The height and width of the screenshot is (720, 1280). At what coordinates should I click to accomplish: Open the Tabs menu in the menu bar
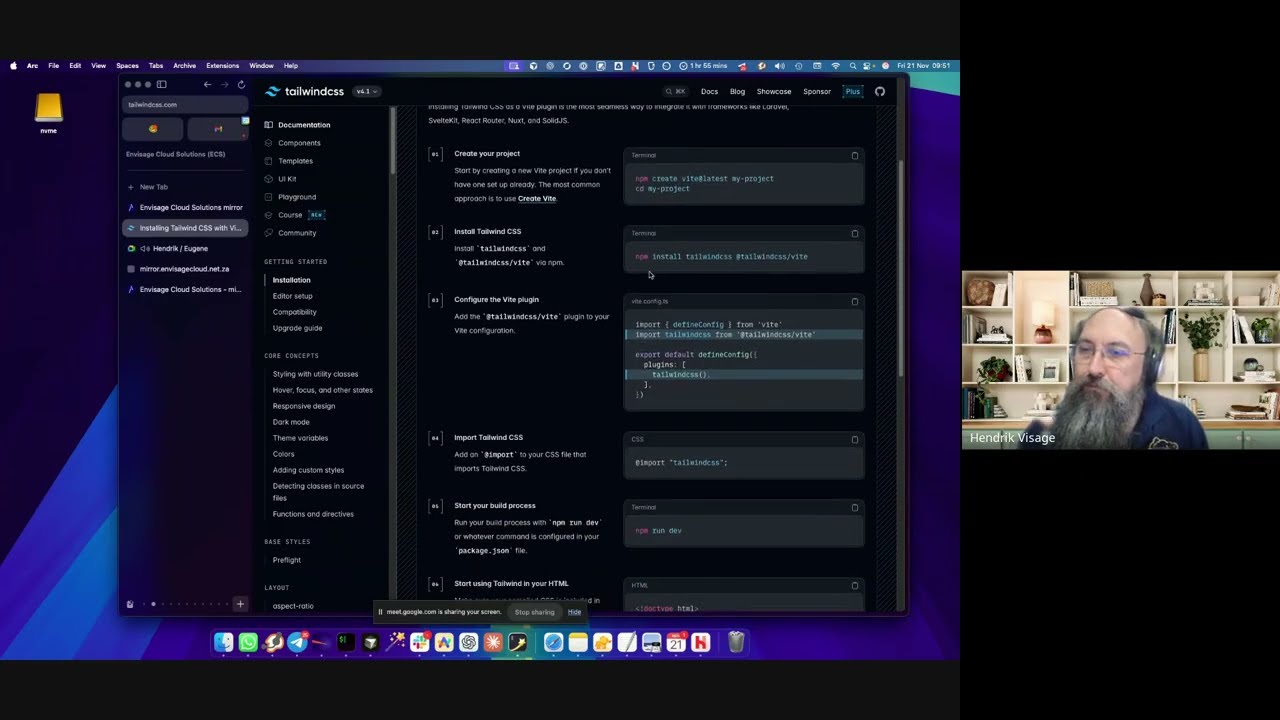tap(156, 66)
